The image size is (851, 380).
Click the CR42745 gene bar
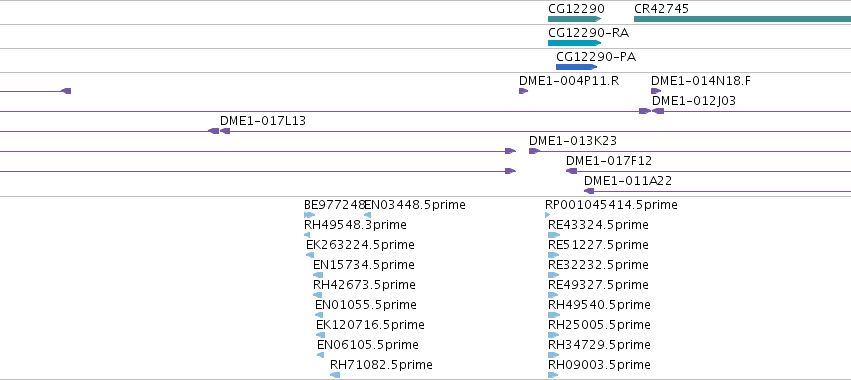click(x=742, y=19)
